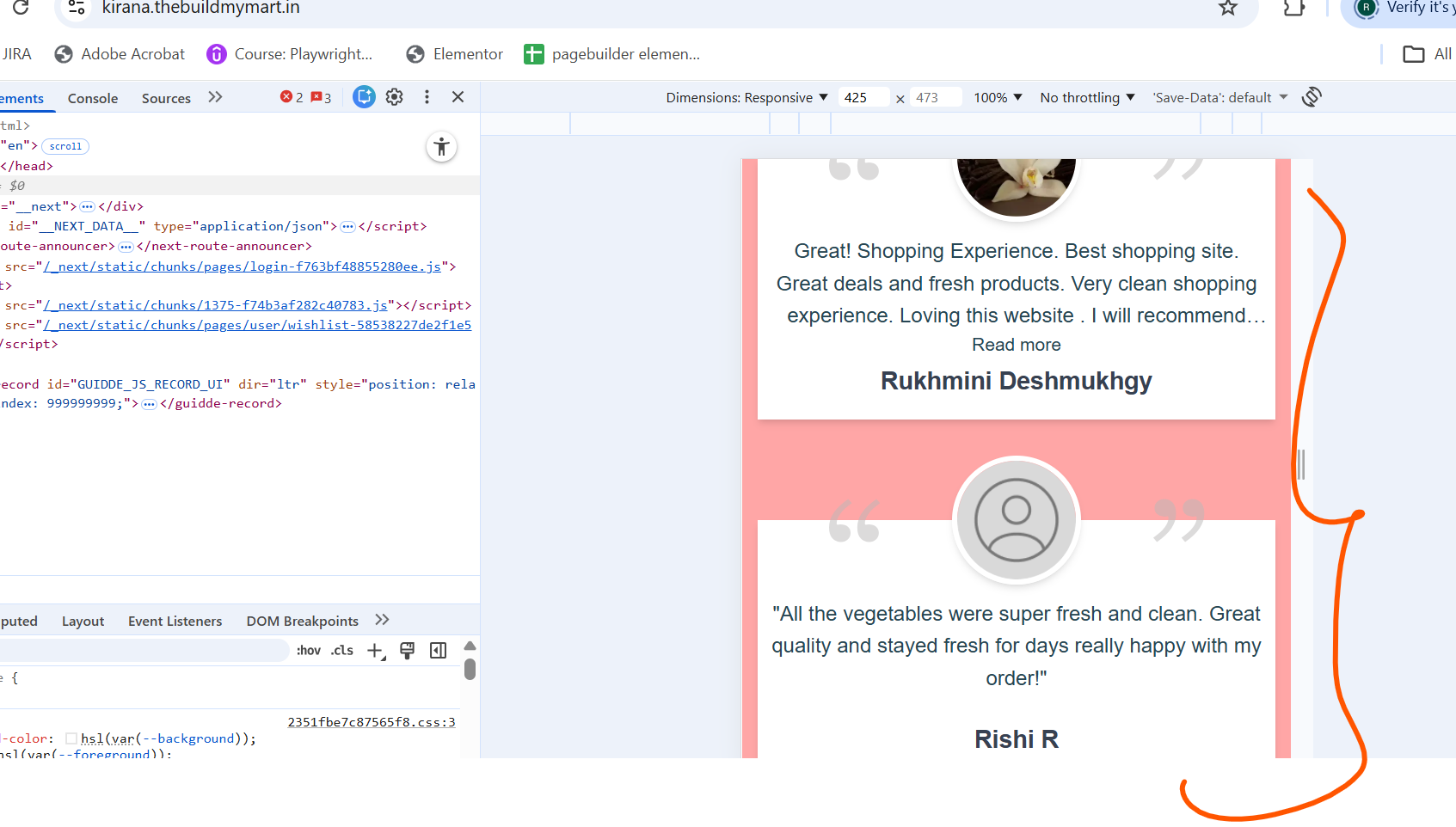Open the wishlist chunk script link

(258, 325)
